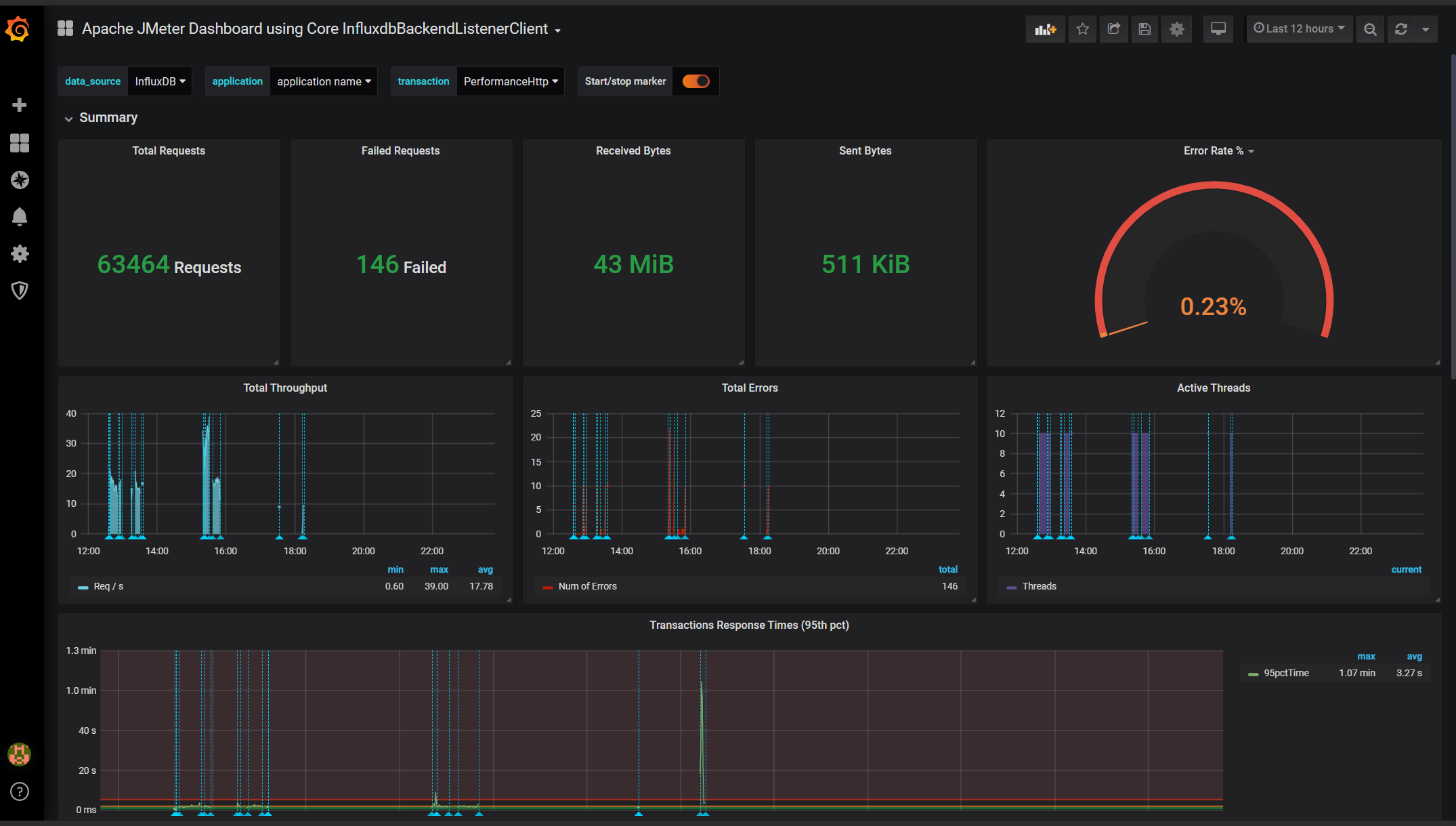Toggle the 95pctTime legend series

pos(1286,674)
